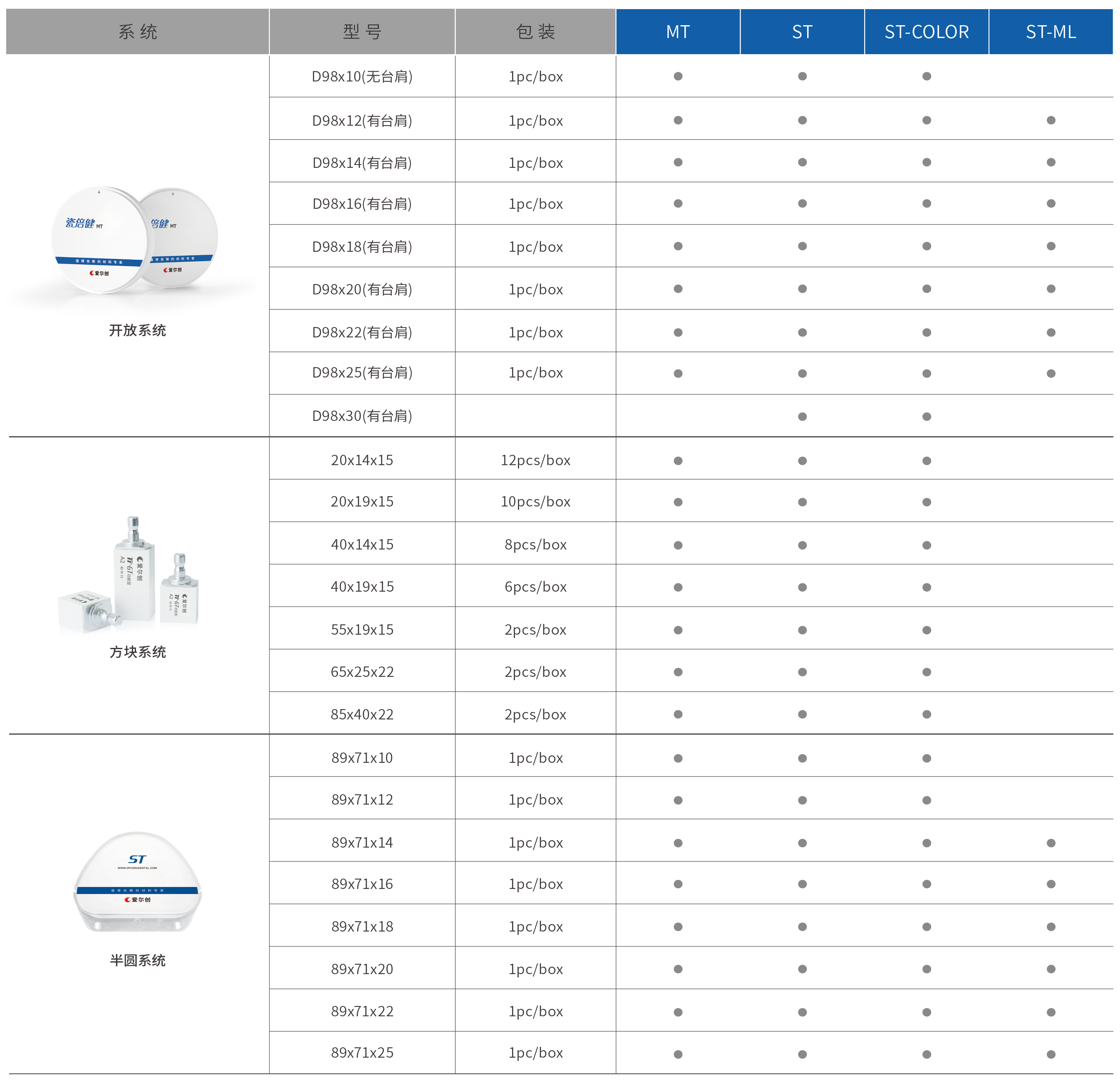Image resolution: width=1120 pixels, height=1087 pixels.
Task: Click the ST-ML dot for D98x12(有台肩)
Action: tap(1050, 120)
